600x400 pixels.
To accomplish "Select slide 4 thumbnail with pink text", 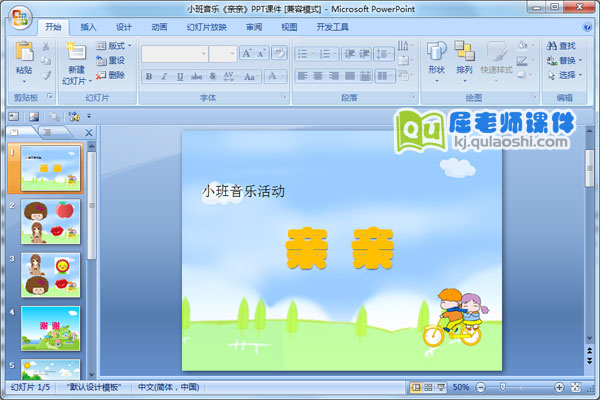I will (x=51, y=328).
